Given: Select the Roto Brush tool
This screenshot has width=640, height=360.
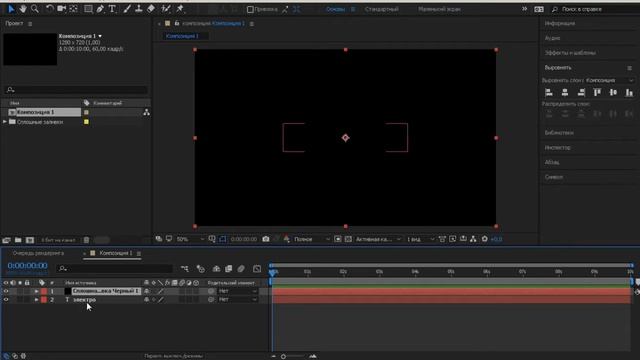Looking at the screenshot, I should click(166, 9).
